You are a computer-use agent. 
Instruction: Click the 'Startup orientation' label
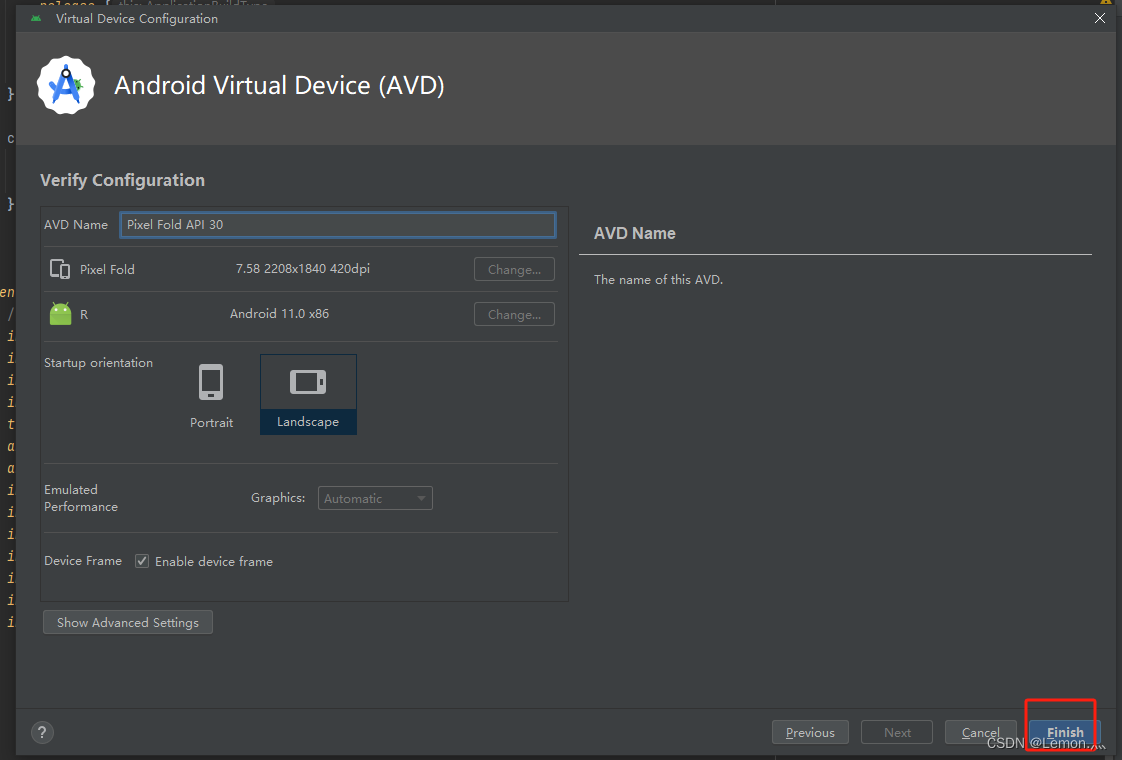click(x=99, y=363)
